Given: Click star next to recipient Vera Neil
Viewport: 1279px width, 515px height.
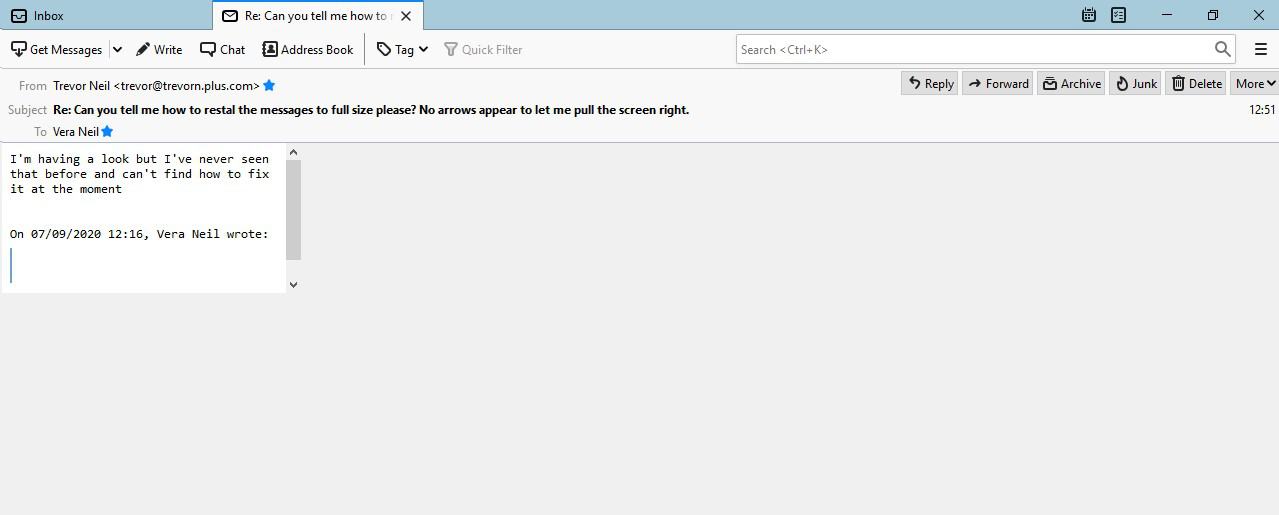Looking at the screenshot, I should click(107, 132).
